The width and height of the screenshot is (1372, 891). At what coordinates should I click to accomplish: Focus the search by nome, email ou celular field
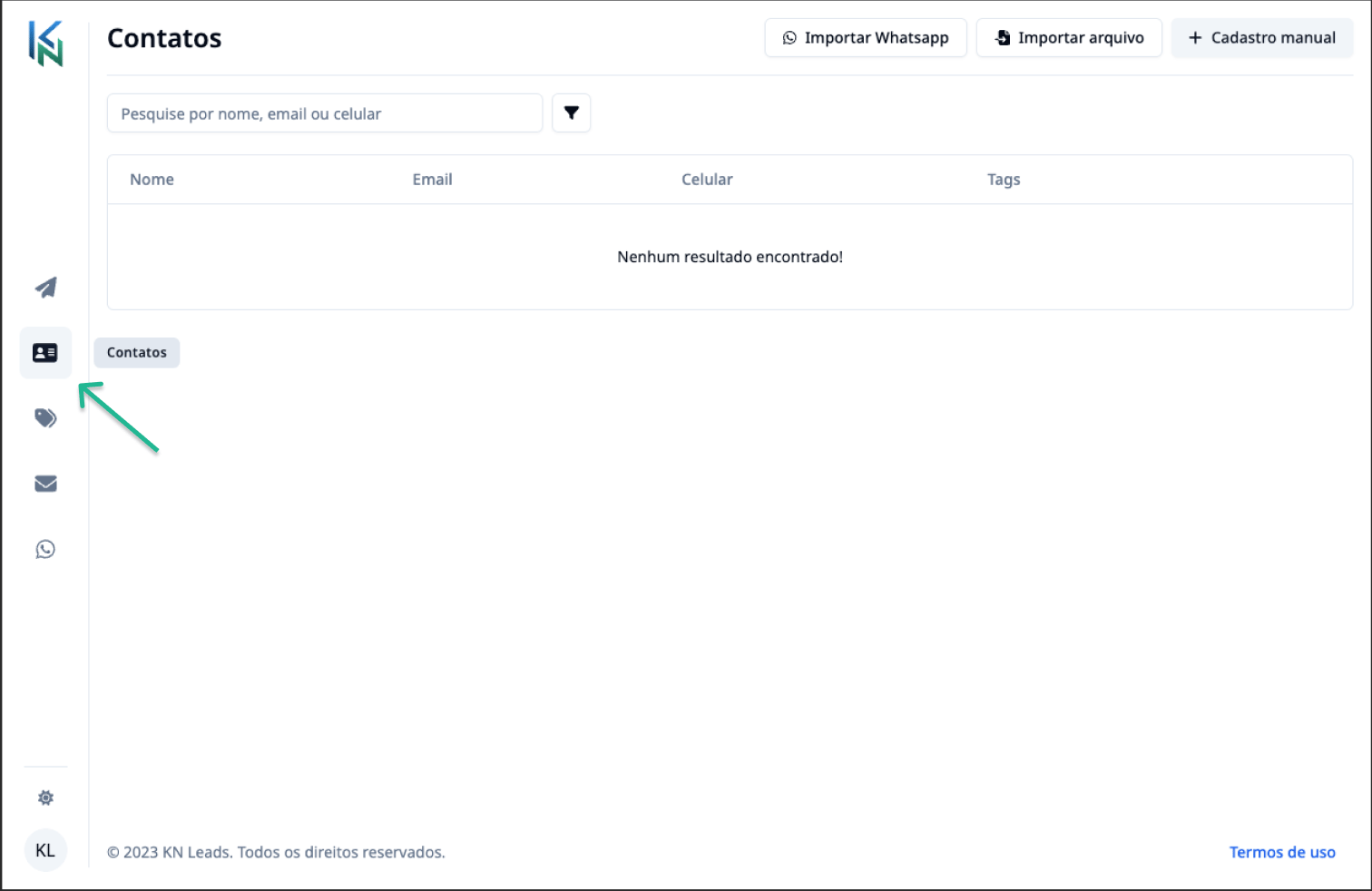click(325, 113)
